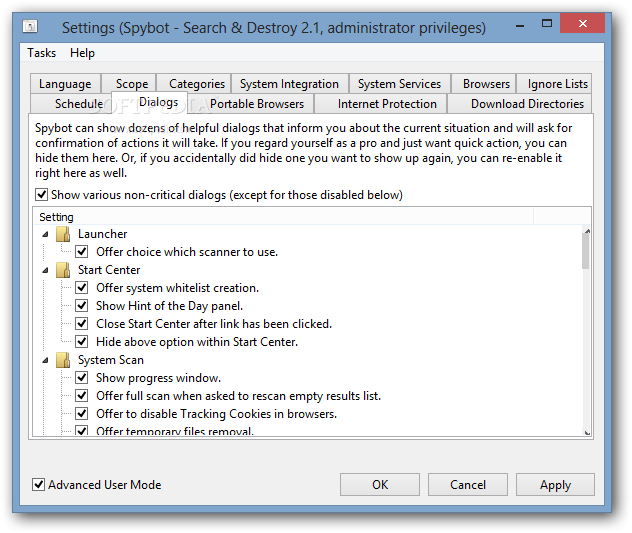This screenshot has height=533, width=632.
Task: Toggle Offer system whitelist creation checkbox
Action: [82, 287]
